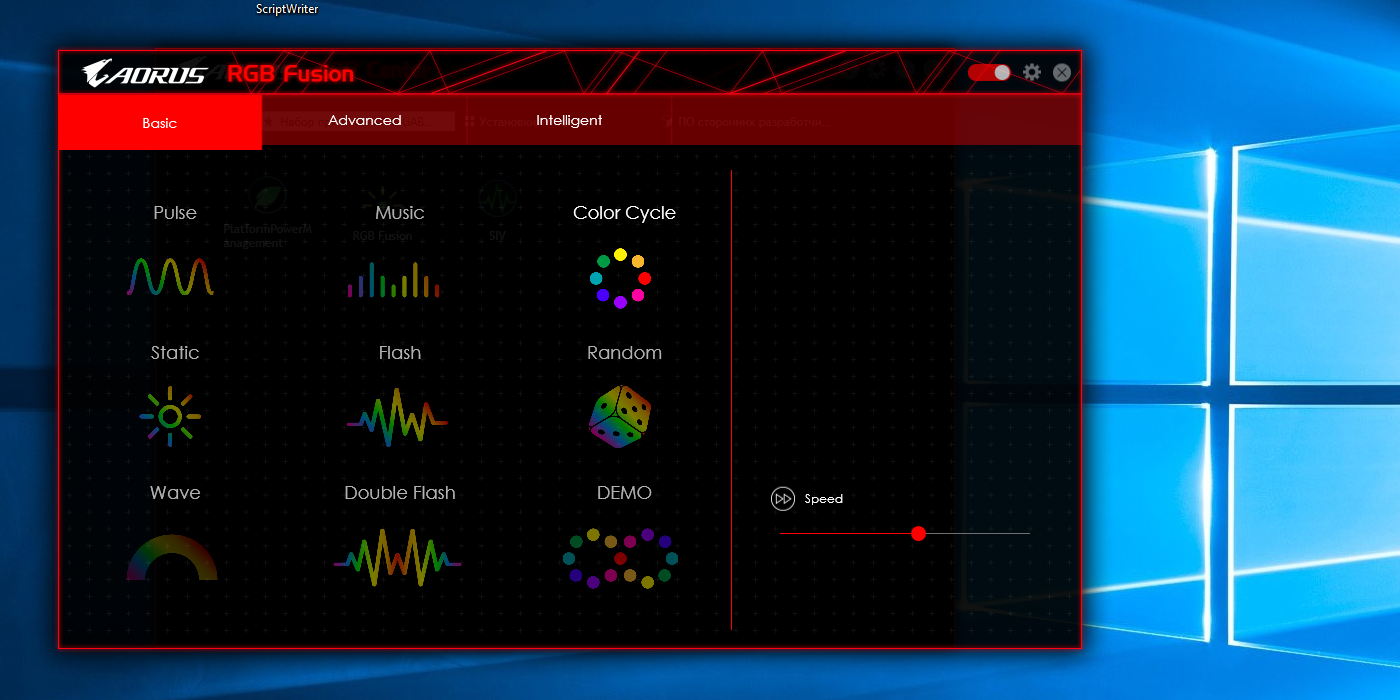Pick the Double Flash waveform icon
The image size is (1400, 700).
[x=397, y=557]
